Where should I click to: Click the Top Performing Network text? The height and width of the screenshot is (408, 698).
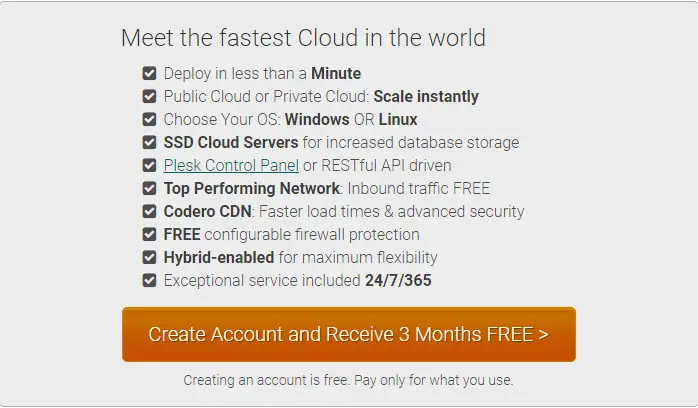tap(252, 188)
